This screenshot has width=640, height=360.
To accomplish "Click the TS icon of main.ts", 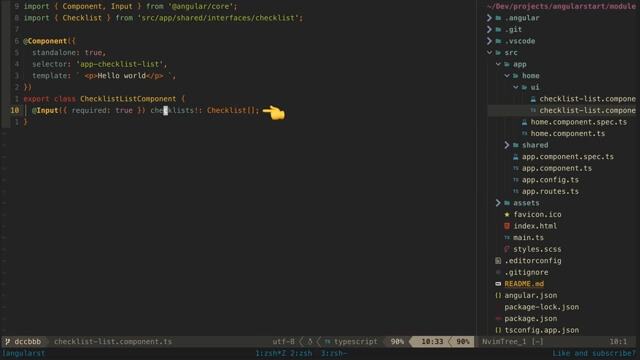I will point(507,237).
